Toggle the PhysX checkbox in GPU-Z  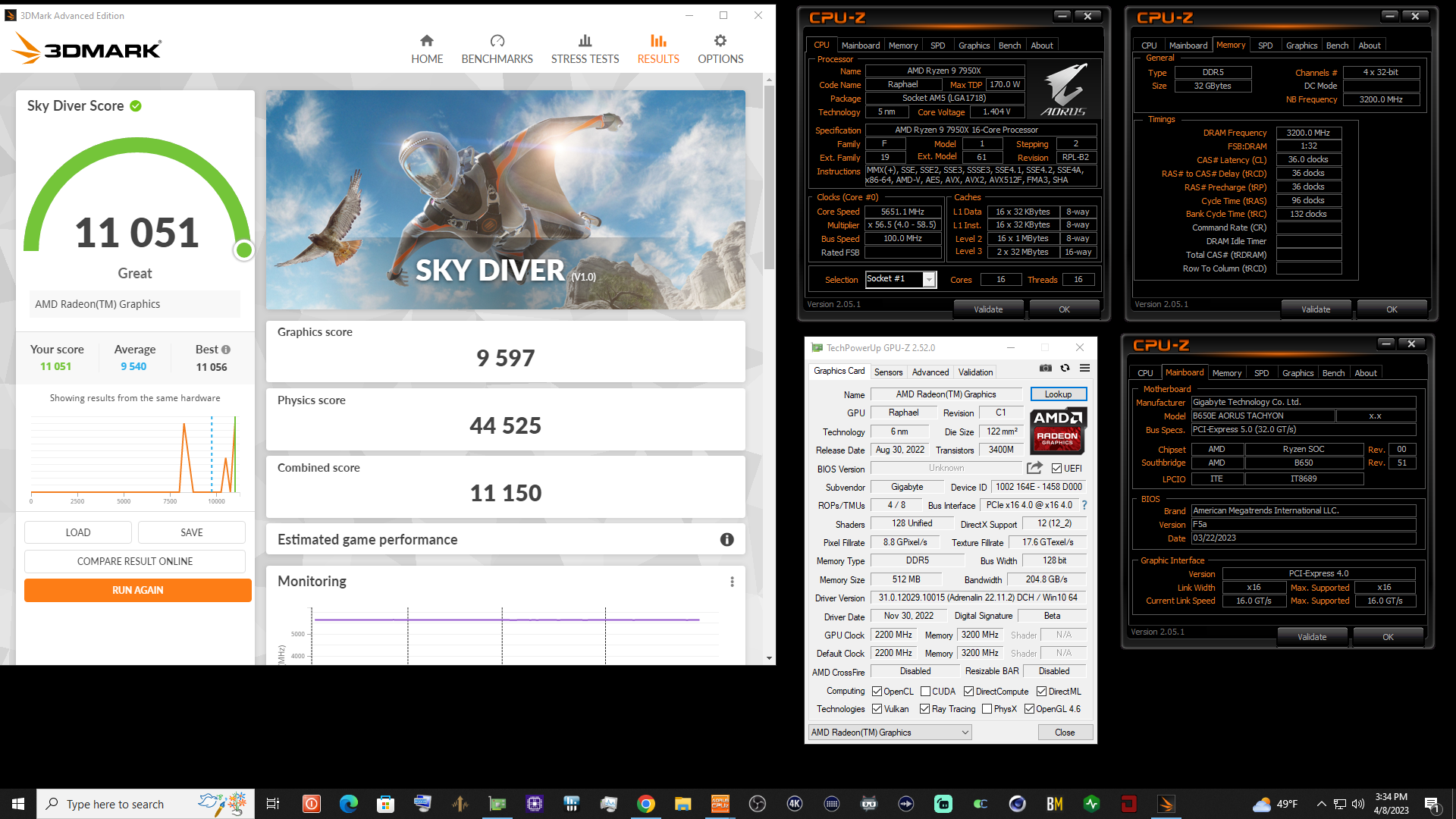coord(987,709)
